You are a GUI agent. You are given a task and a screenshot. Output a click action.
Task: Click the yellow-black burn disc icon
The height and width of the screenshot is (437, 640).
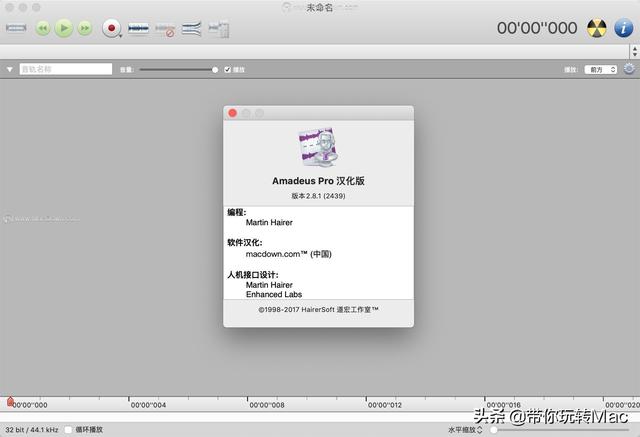coord(596,28)
